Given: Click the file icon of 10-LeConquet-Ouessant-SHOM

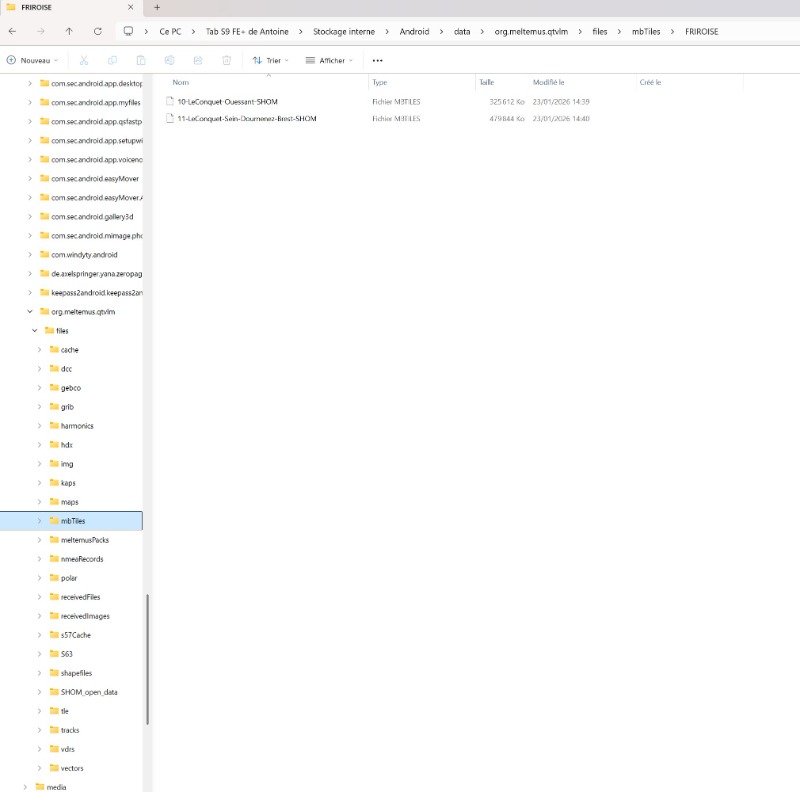Looking at the screenshot, I should (x=170, y=101).
